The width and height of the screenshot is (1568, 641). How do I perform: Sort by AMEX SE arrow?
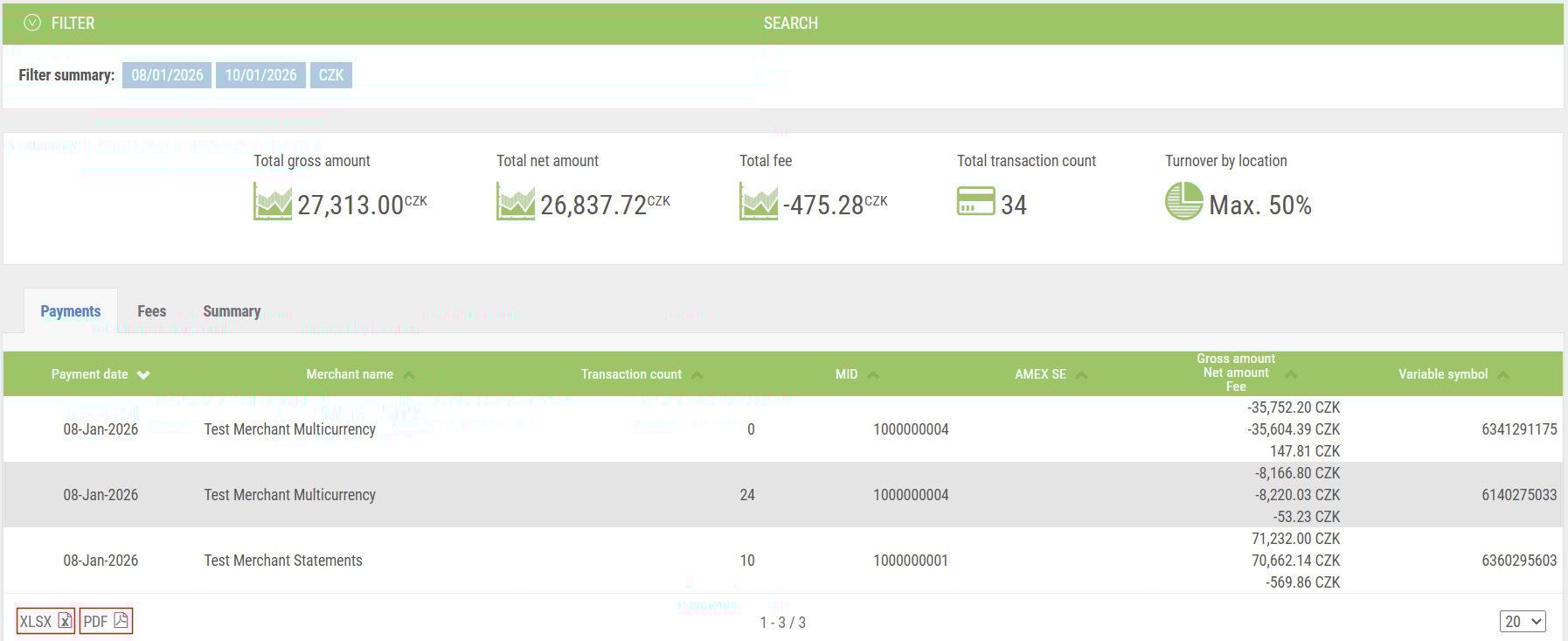coord(1081,375)
